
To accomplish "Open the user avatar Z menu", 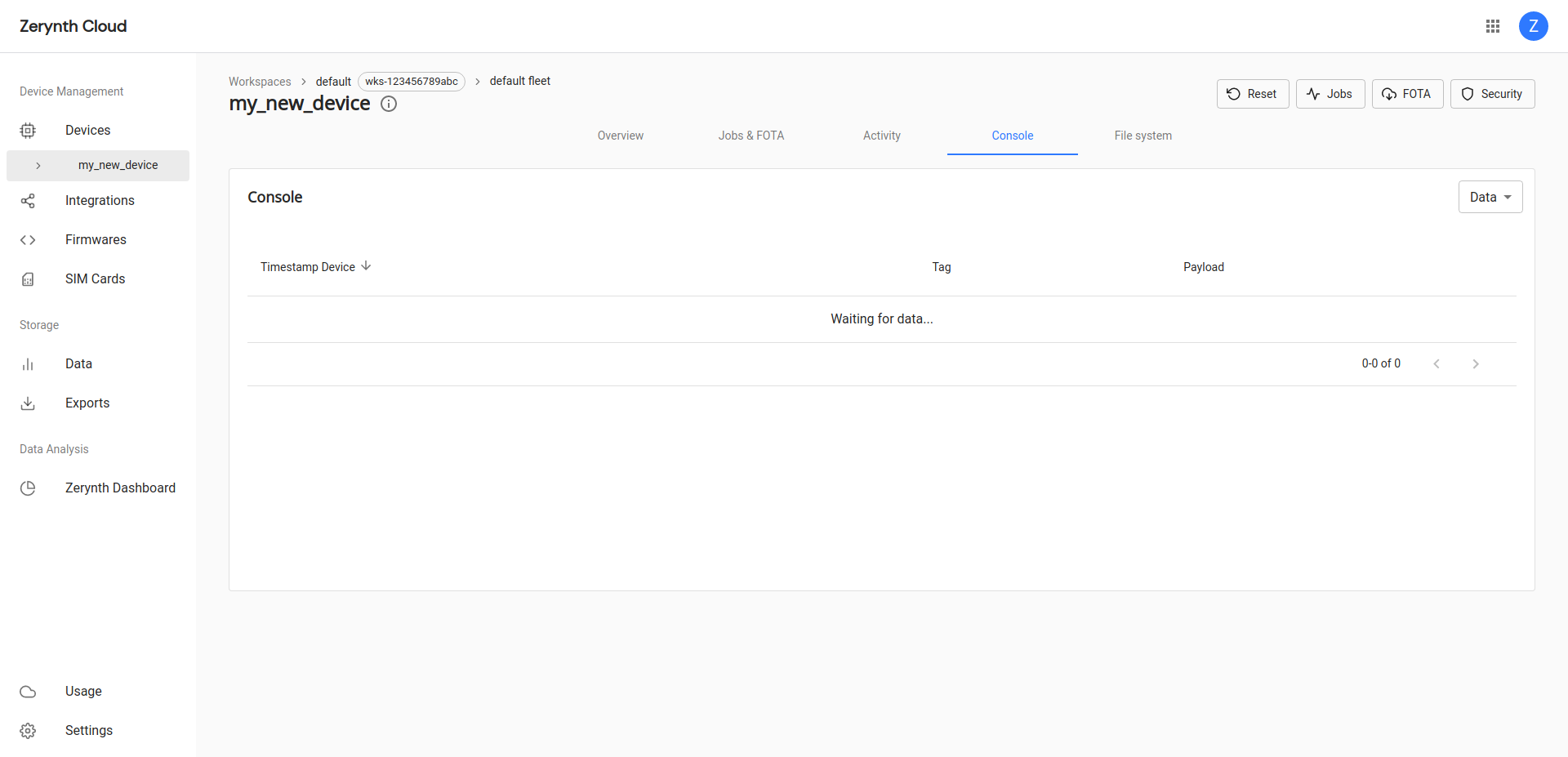I will pos(1534,26).
